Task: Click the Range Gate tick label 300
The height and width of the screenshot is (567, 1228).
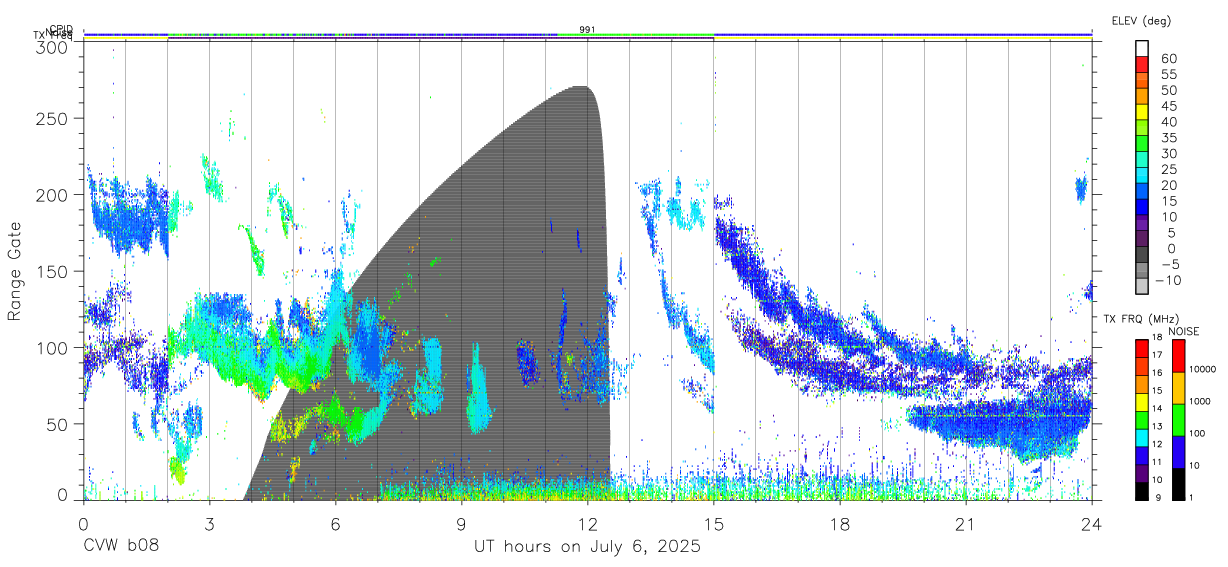Action: [x=52, y=46]
